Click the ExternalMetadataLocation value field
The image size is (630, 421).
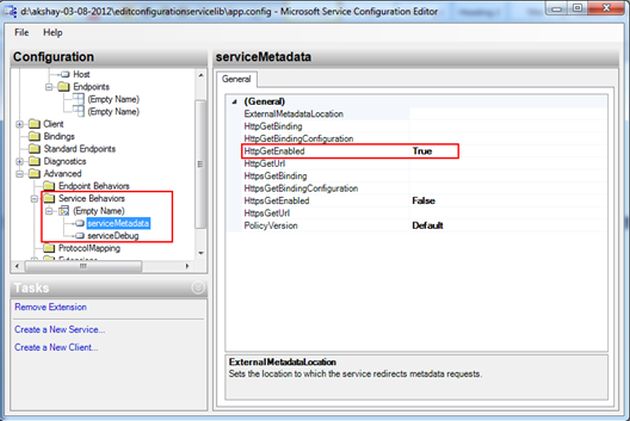point(508,114)
